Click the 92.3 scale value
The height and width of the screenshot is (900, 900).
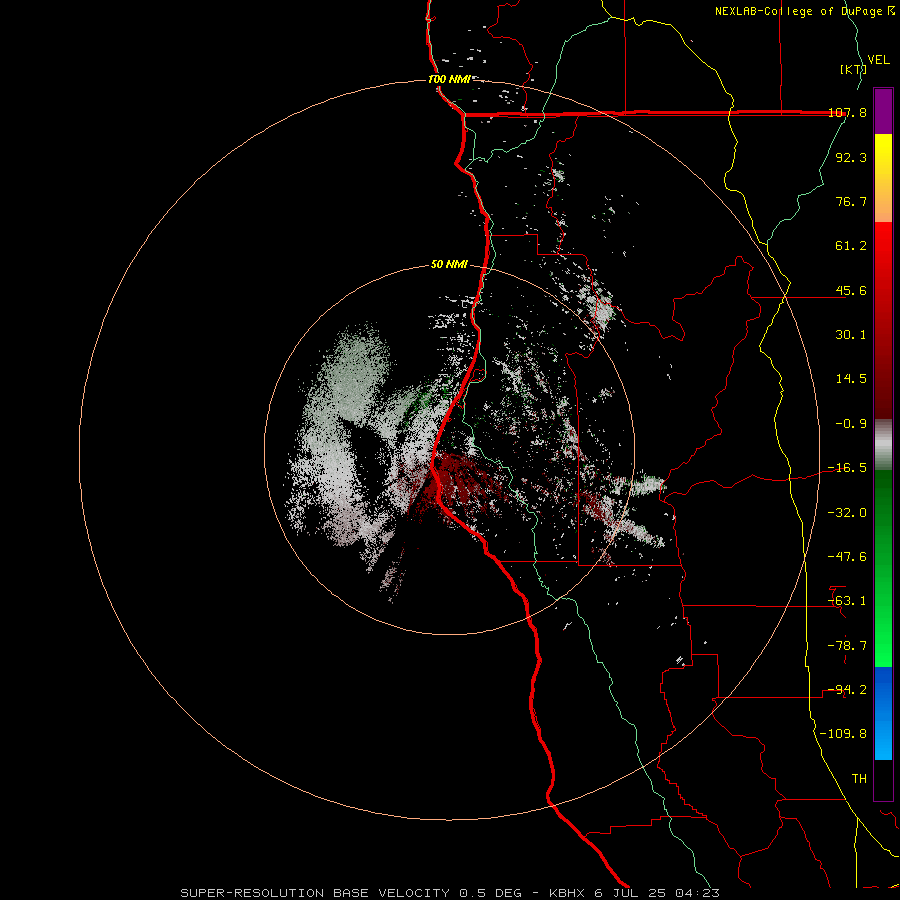pyautogui.click(x=851, y=157)
